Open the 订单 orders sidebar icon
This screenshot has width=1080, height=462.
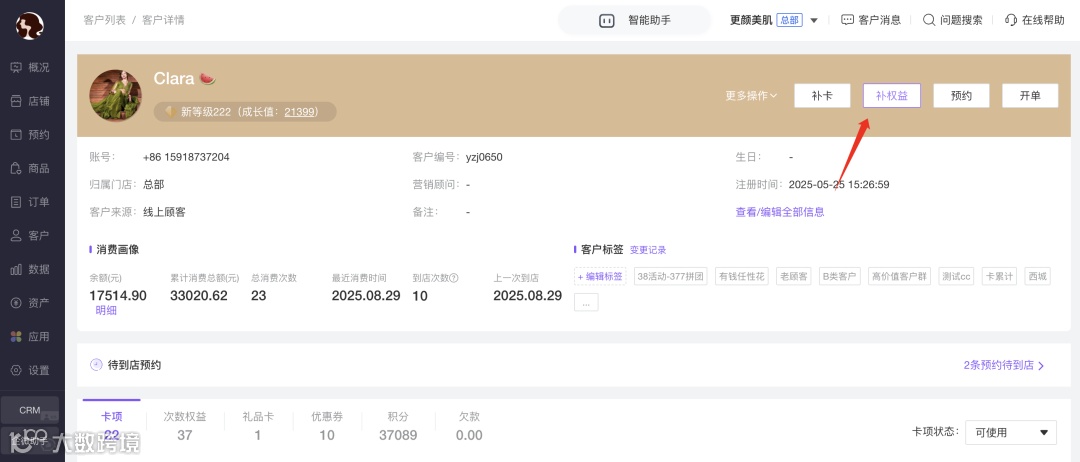(16, 202)
